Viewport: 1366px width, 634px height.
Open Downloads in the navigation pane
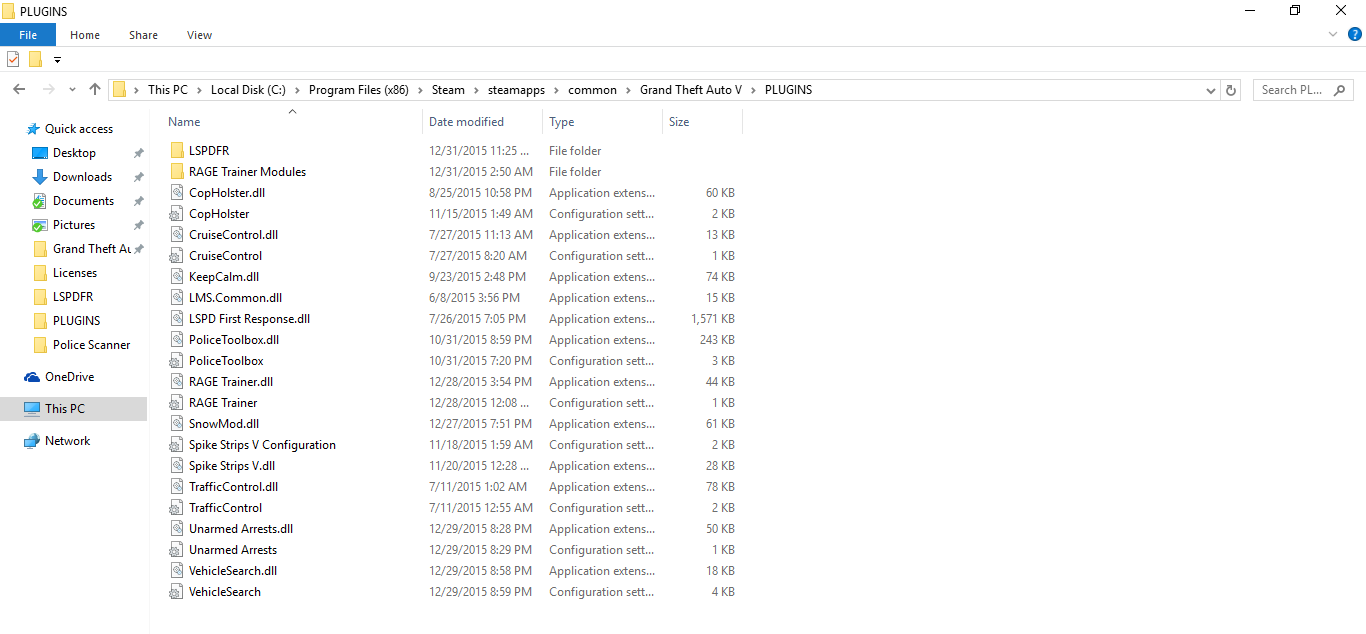point(82,177)
